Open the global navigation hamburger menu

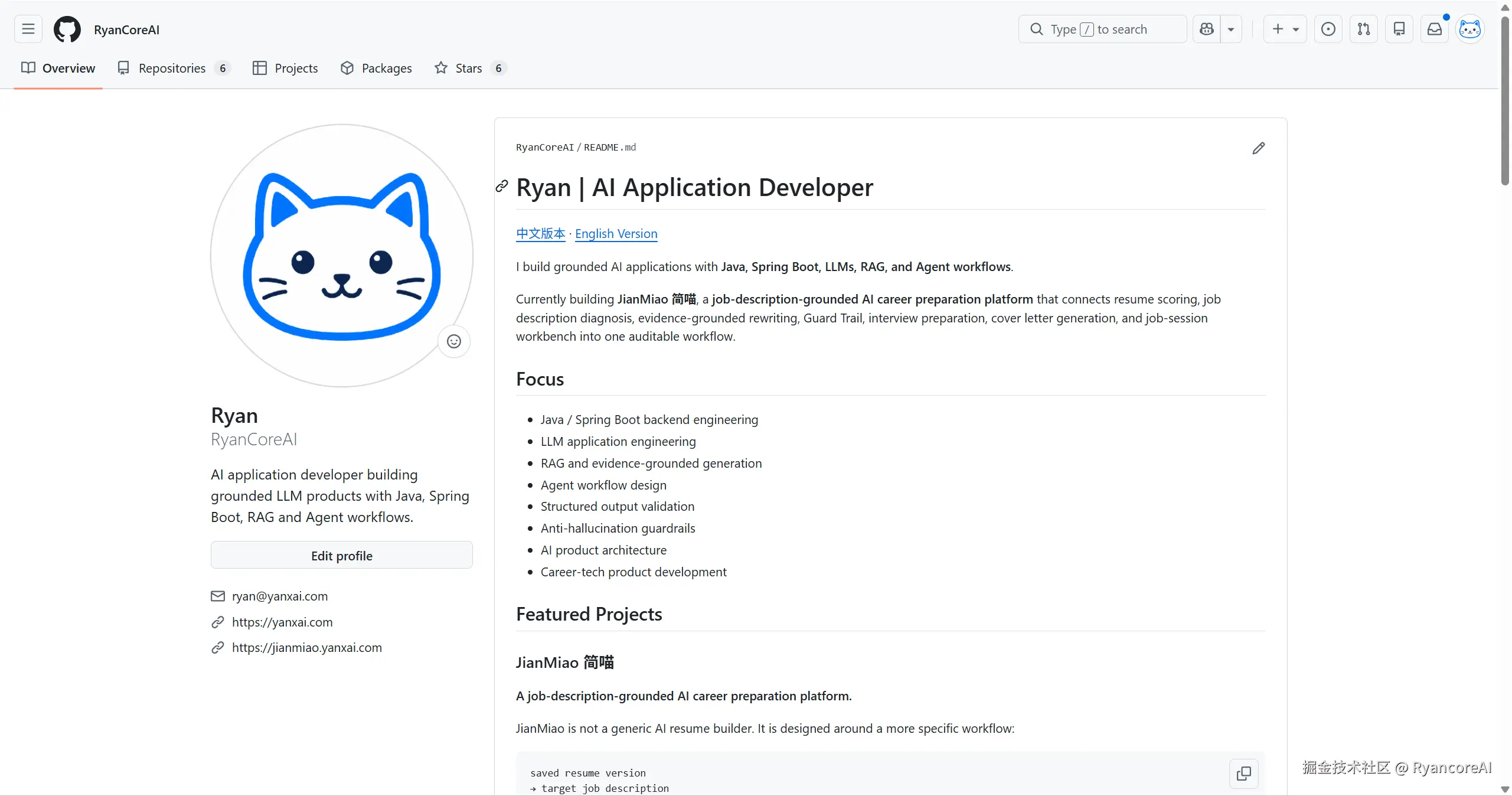coord(28,29)
